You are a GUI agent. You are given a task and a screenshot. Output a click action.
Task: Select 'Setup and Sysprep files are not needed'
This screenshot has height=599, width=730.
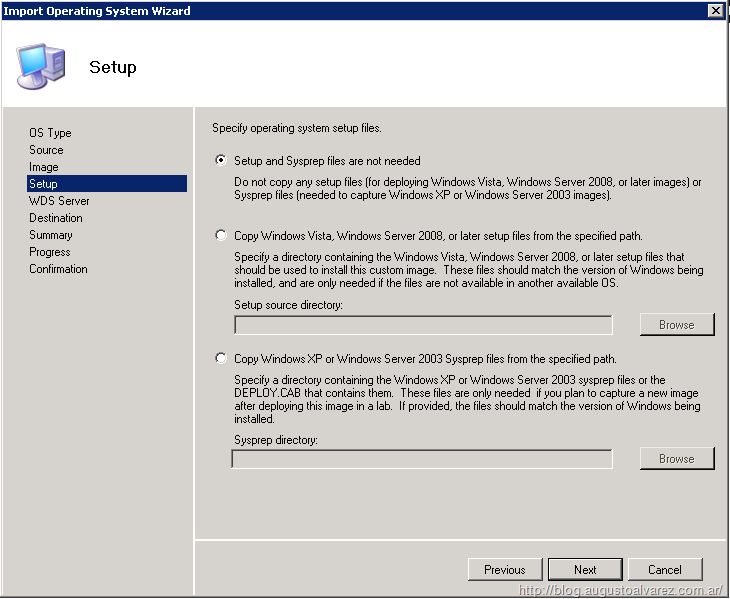(x=221, y=160)
